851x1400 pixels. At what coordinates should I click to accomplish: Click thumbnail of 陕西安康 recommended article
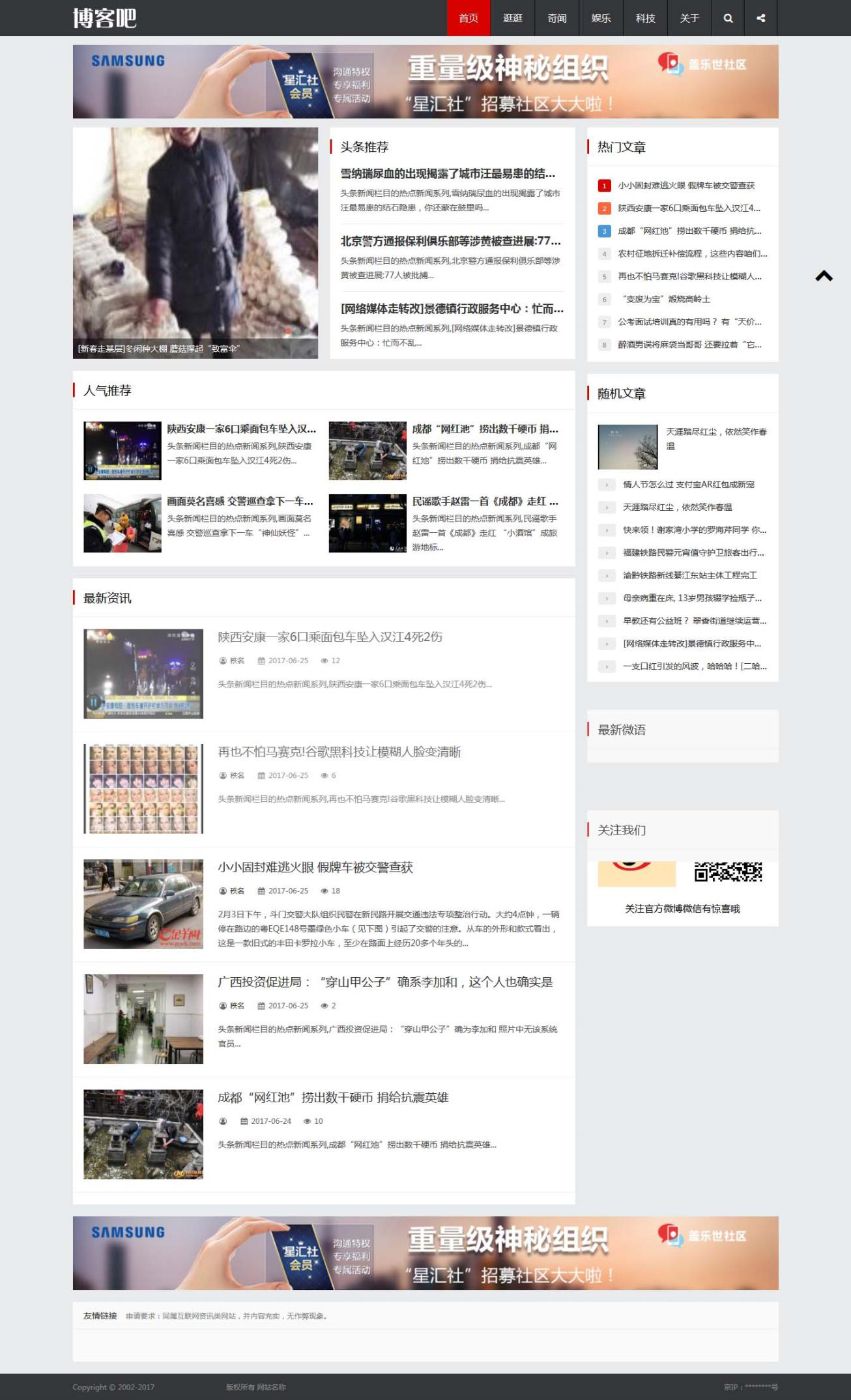click(x=123, y=451)
